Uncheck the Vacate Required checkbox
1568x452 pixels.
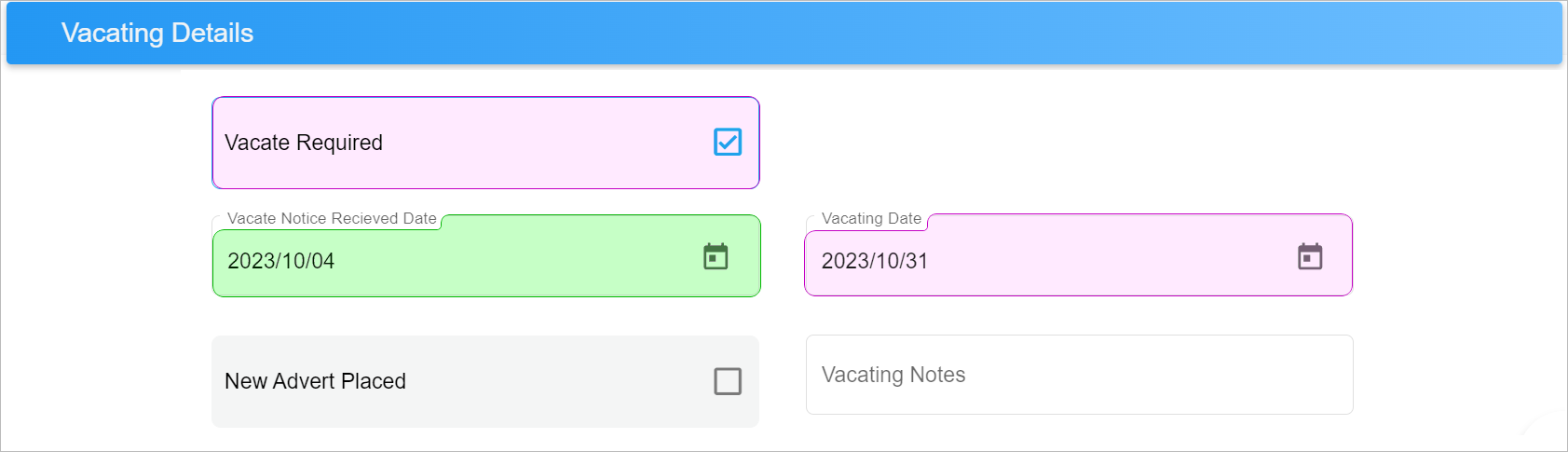728,142
